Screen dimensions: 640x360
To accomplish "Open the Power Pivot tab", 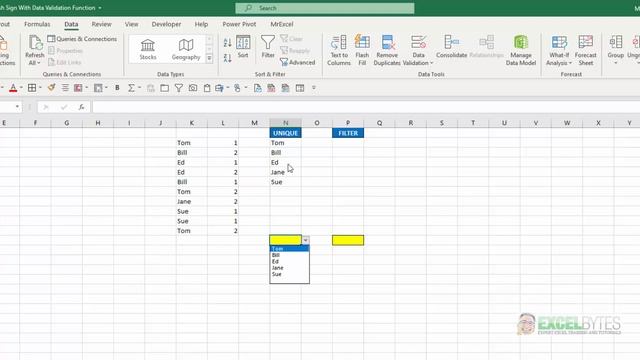I will tap(239, 24).
